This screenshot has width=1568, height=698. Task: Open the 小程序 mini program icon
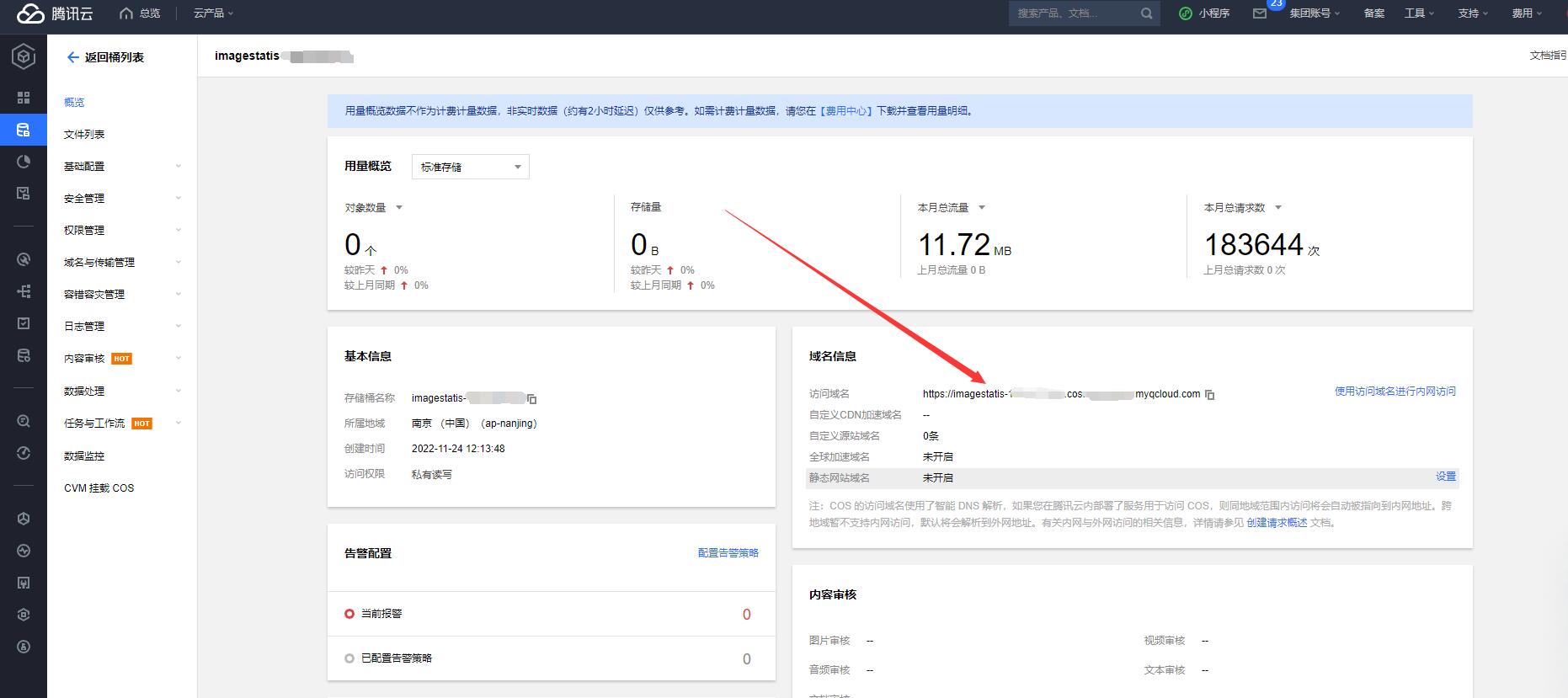tap(1186, 13)
